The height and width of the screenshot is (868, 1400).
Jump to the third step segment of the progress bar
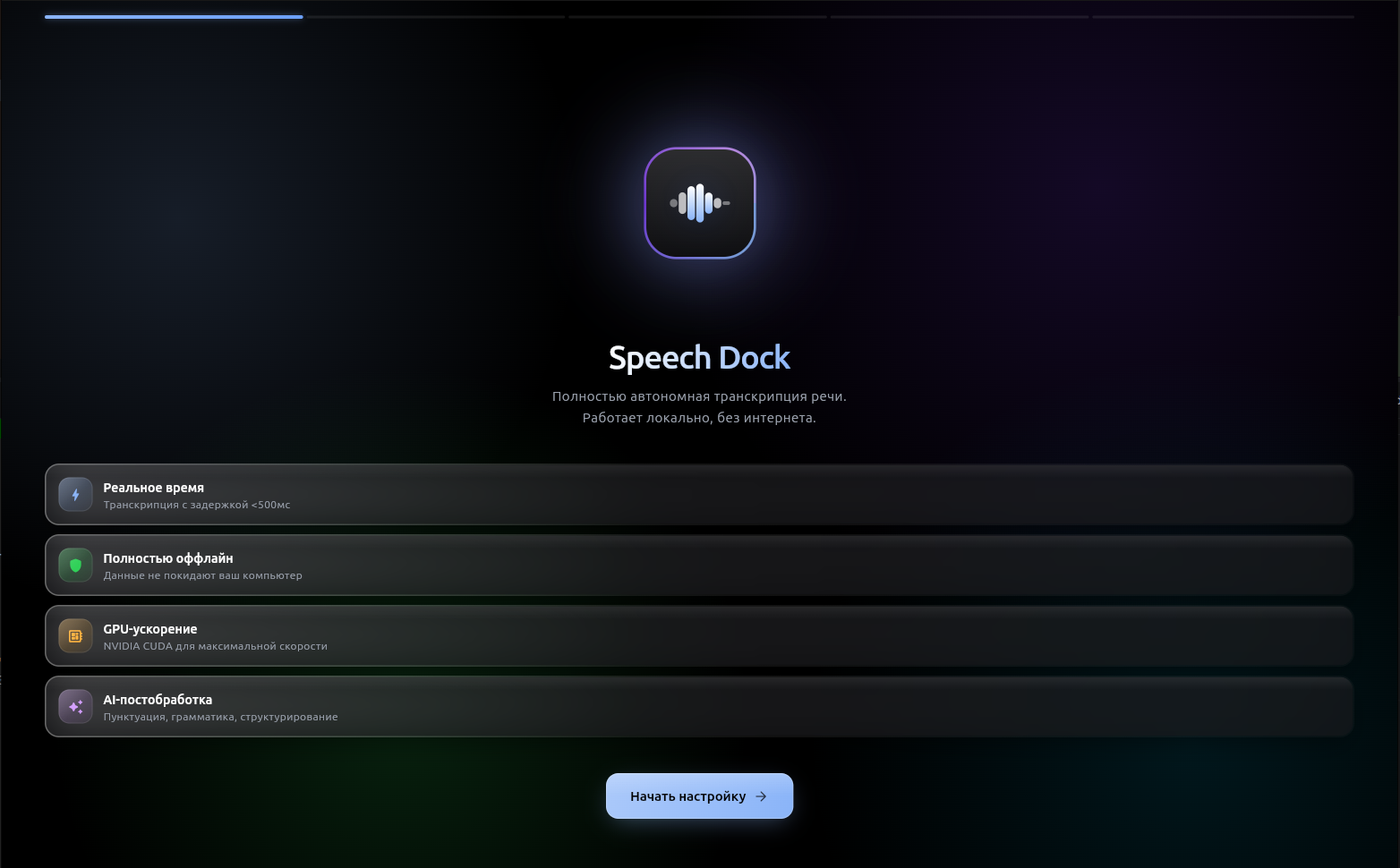[698, 17]
